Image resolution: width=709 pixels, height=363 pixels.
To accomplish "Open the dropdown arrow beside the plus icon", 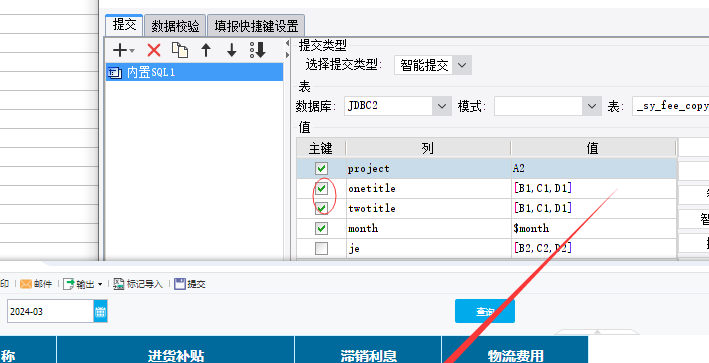I will pos(132,51).
